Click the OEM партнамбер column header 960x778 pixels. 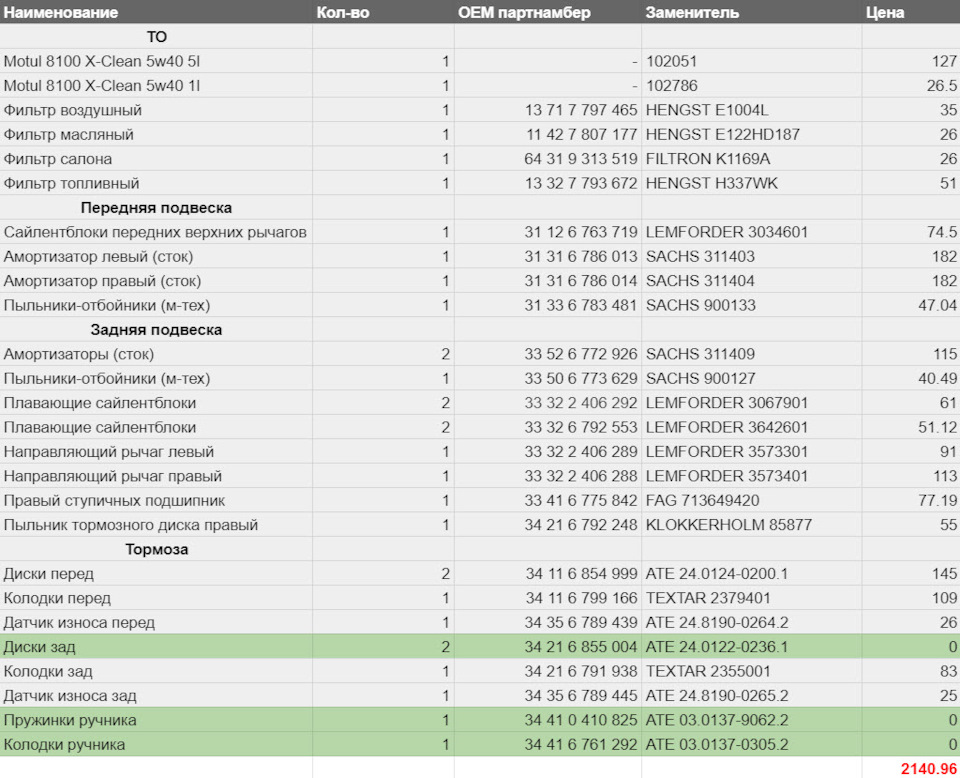(x=524, y=13)
